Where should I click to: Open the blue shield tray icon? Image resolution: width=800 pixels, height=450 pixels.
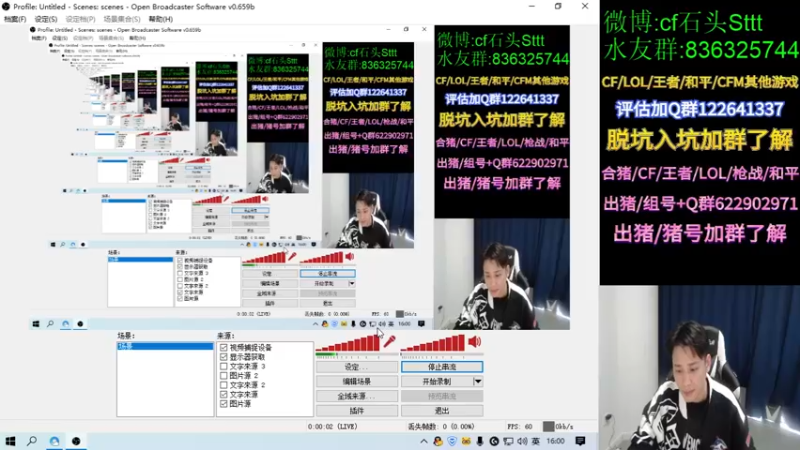coord(452,441)
